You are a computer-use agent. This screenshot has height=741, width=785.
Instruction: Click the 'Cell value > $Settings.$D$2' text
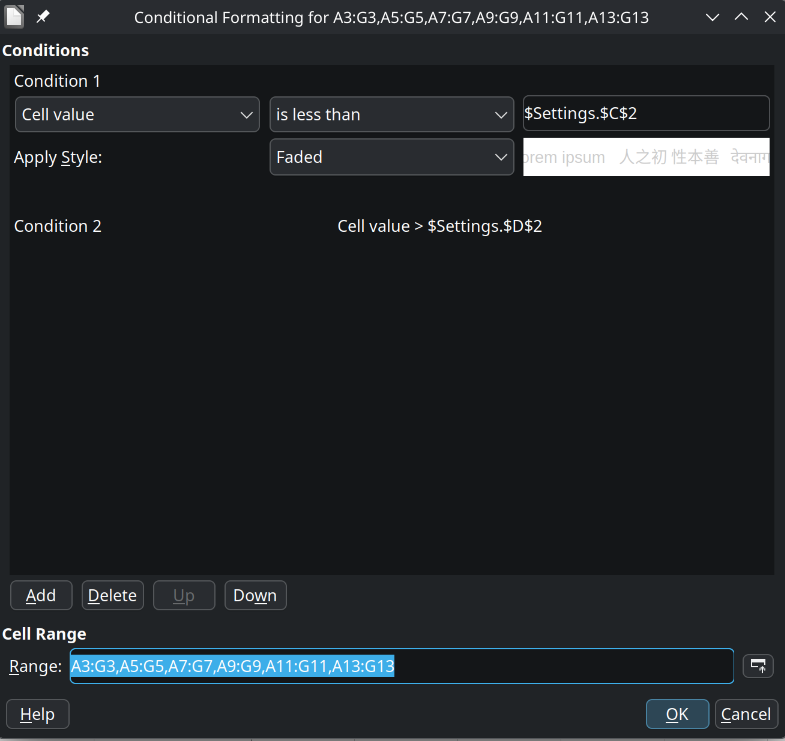click(440, 226)
